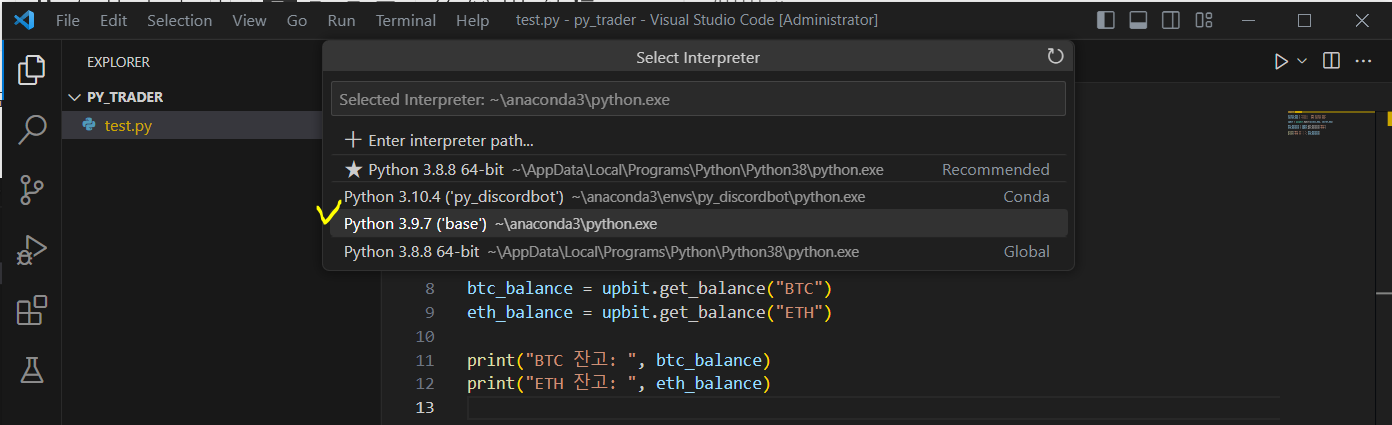Open the Search view in activity bar
The width and height of the screenshot is (1392, 425).
tap(32, 129)
